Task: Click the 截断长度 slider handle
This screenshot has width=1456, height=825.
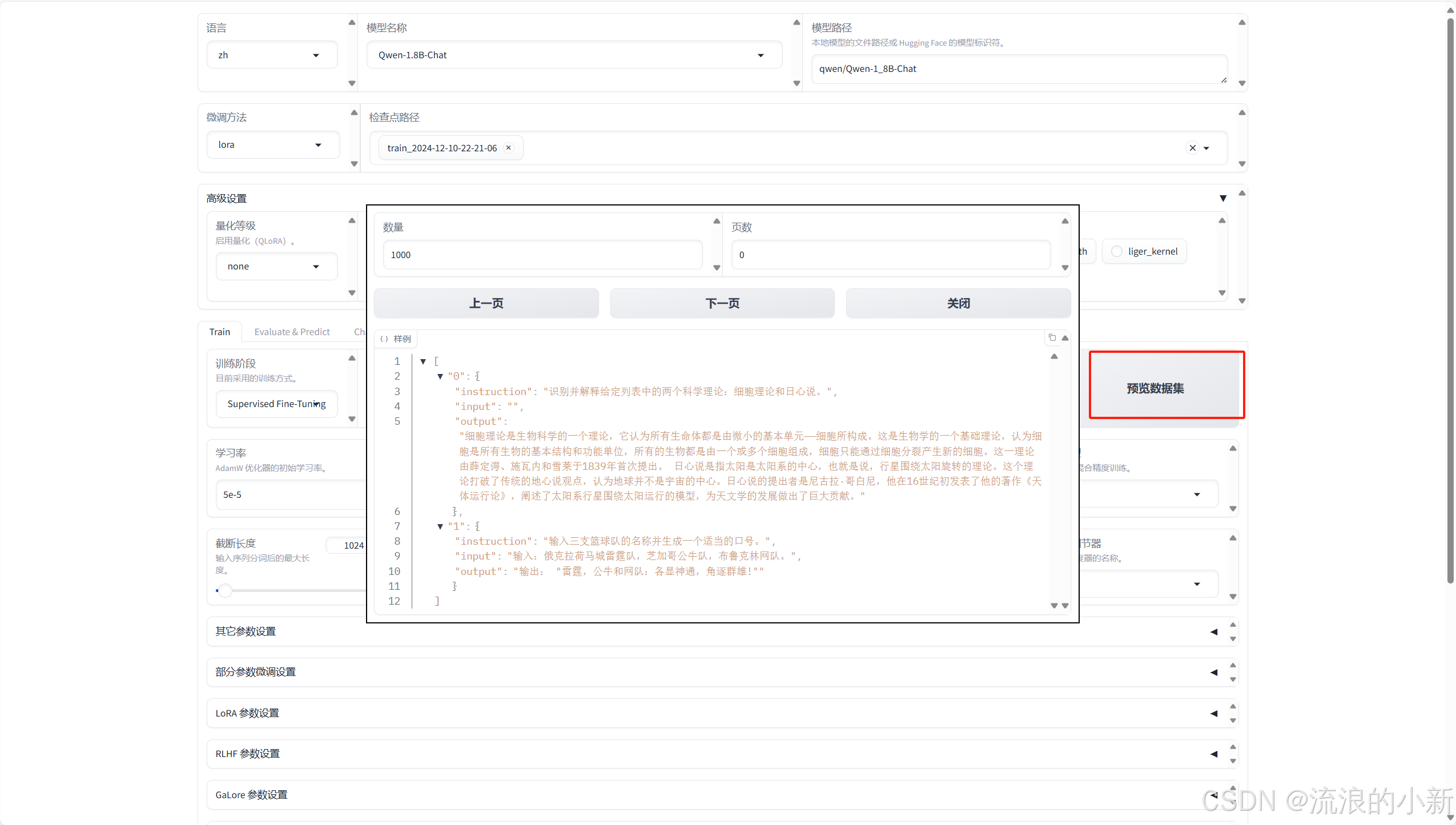Action: 226,590
